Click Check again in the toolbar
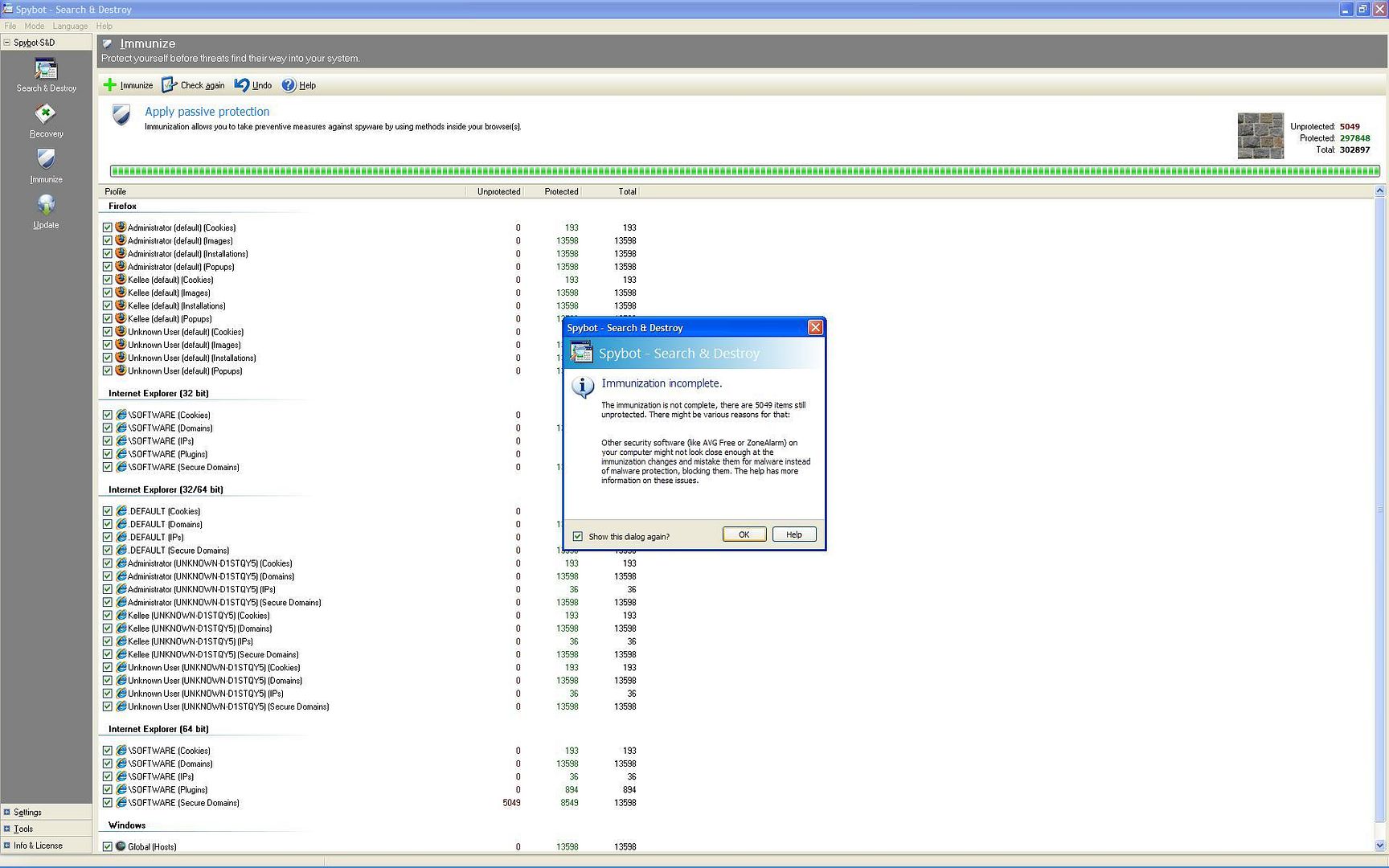This screenshot has width=1389, height=868. (193, 85)
